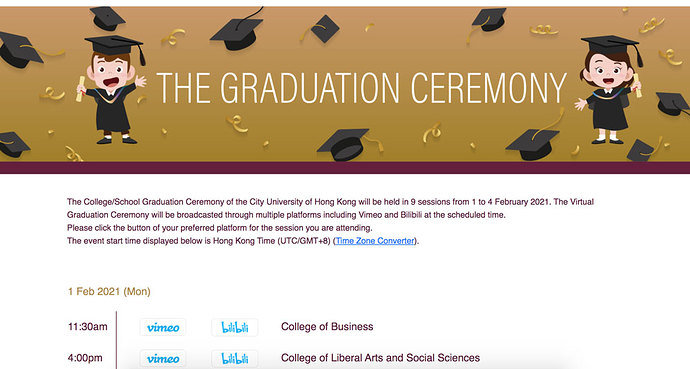Viewport: 690px width, 369px height.
Task: Click the College of Business session name
Action: pos(327,327)
